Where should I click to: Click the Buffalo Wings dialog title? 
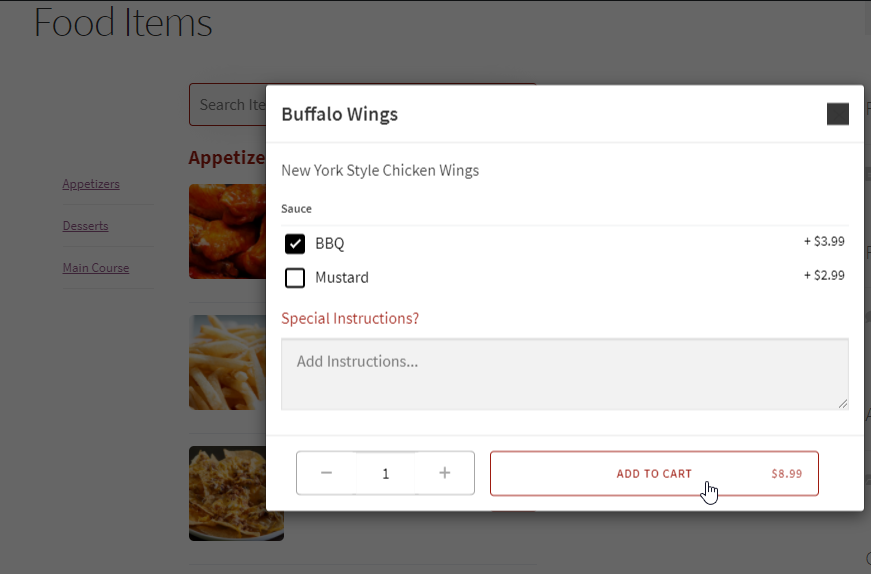[339, 114]
